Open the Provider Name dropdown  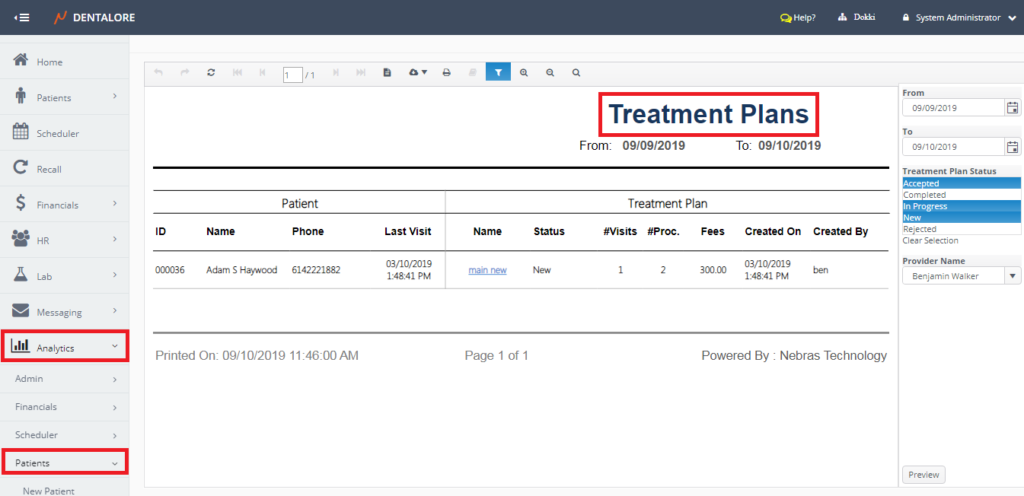(x=1012, y=276)
